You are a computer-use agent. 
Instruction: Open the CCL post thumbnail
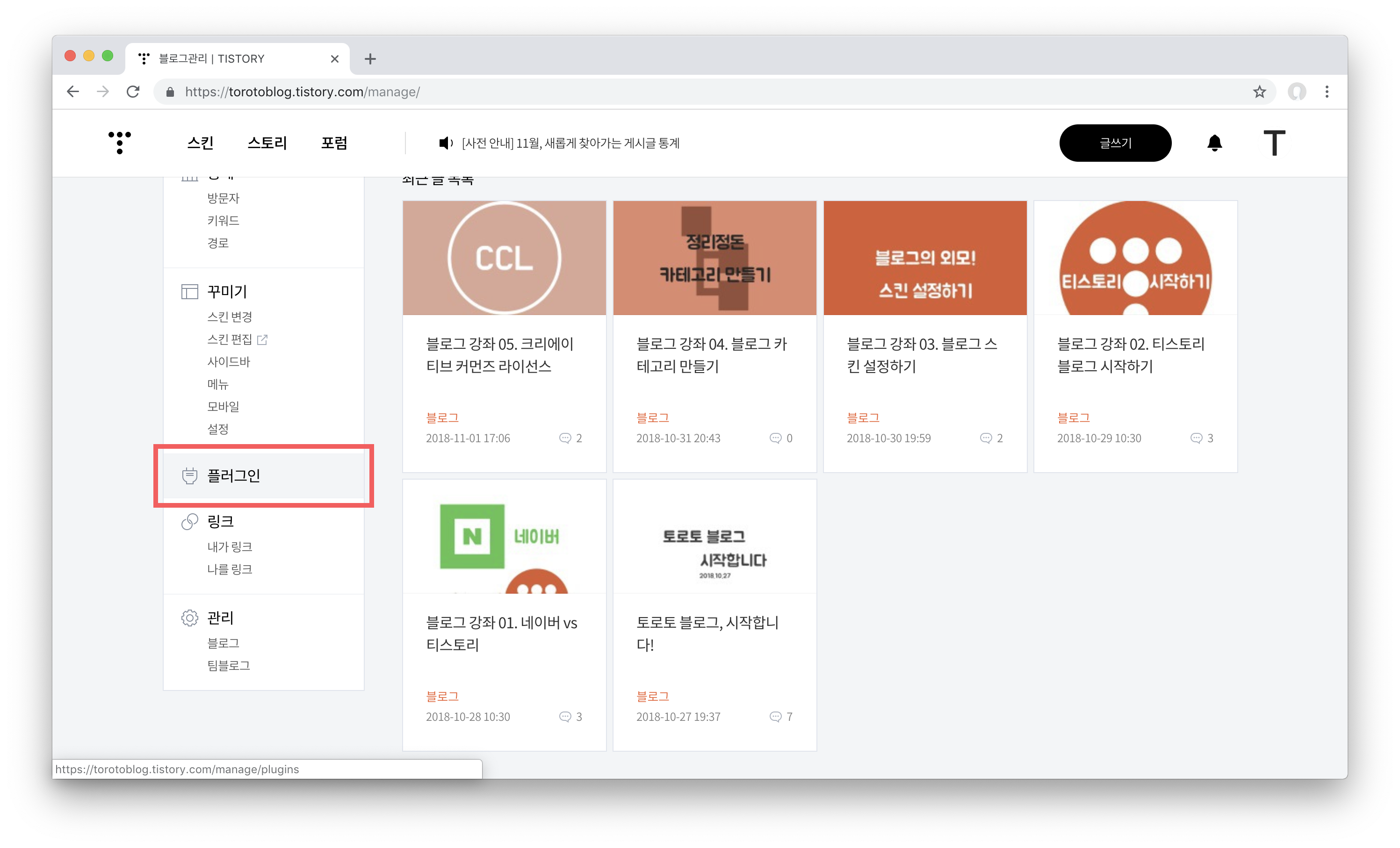coord(504,258)
